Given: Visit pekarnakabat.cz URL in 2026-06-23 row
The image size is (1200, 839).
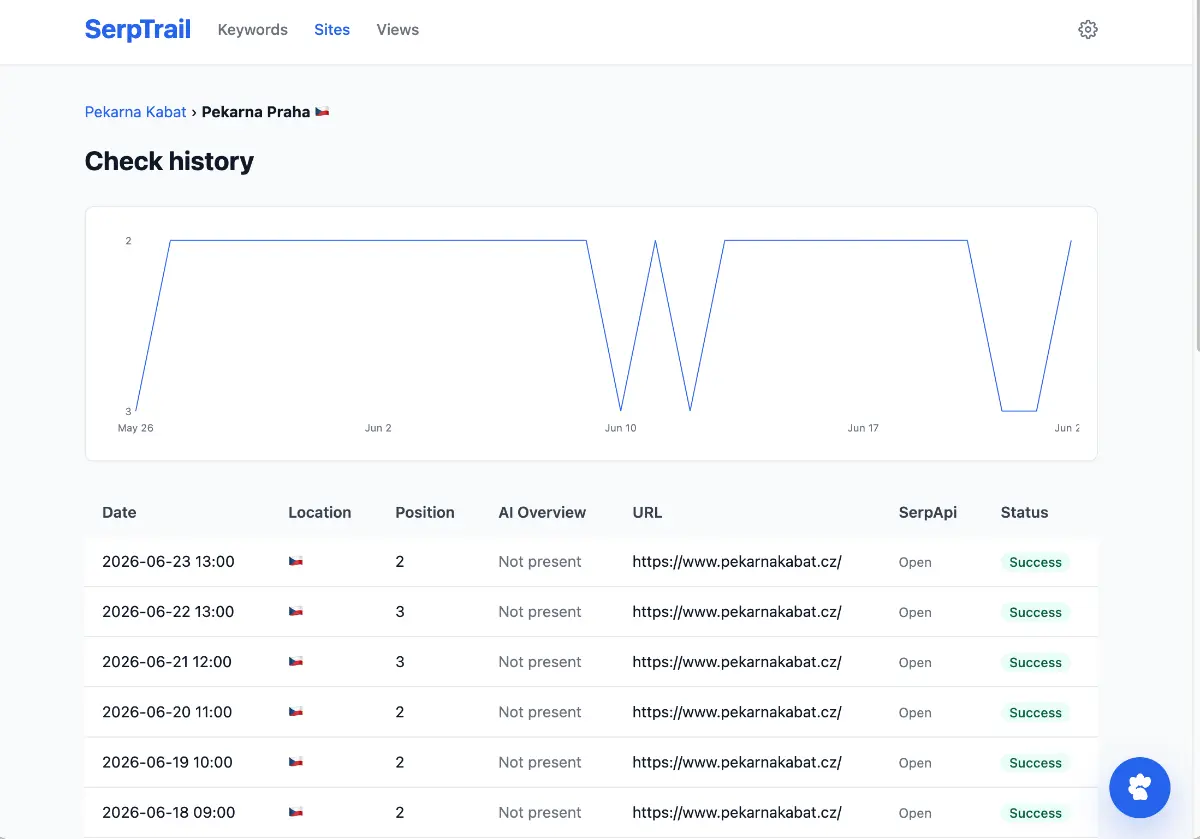Looking at the screenshot, I should point(737,562).
